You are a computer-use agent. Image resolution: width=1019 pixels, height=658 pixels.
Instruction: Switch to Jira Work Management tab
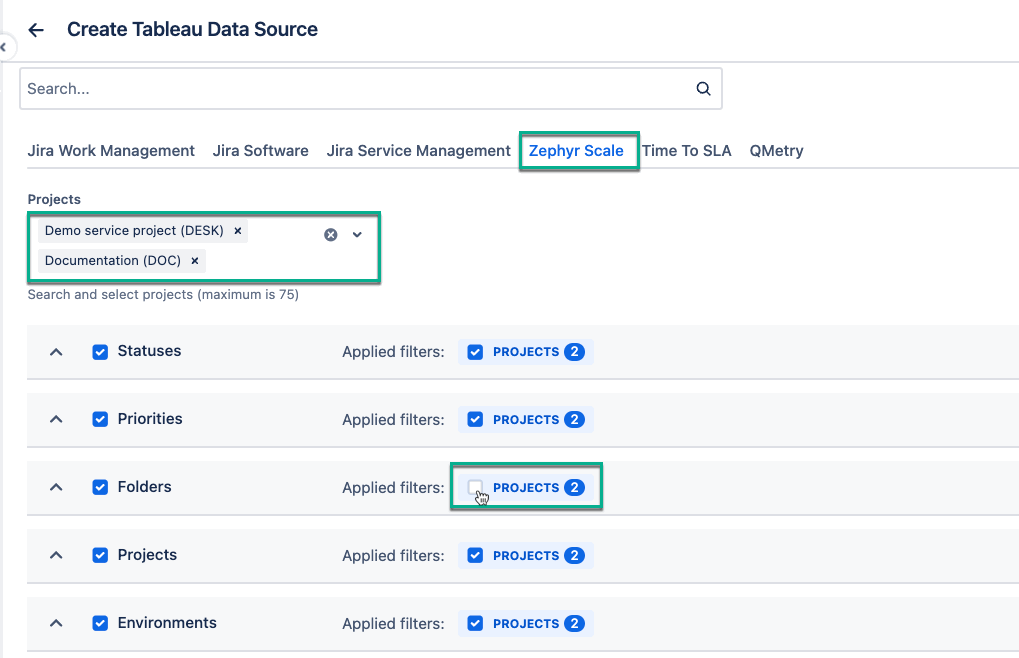pyautogui.click(x=111, y=151)
